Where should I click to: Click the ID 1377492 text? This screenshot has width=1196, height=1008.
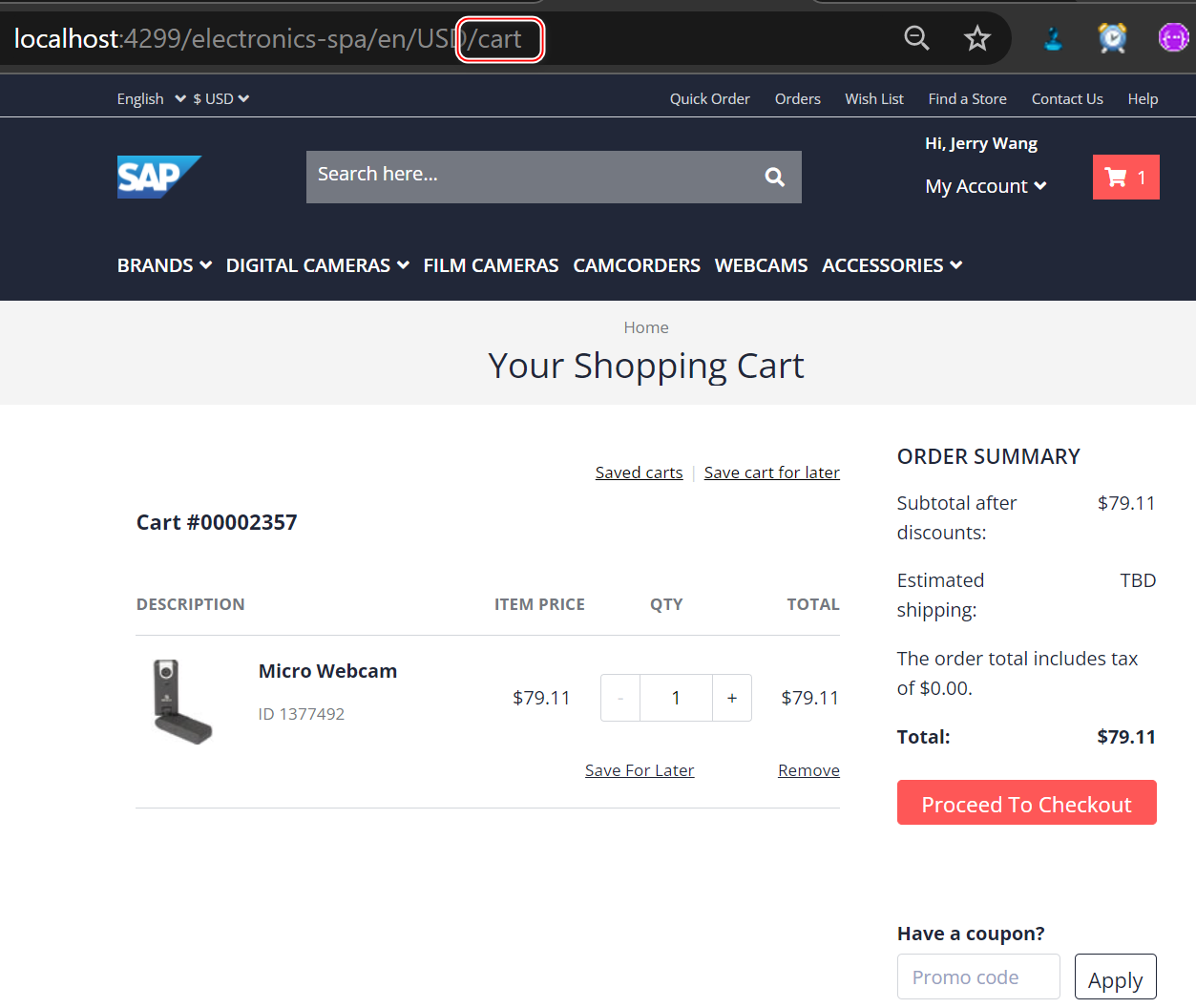click(302, 714)
